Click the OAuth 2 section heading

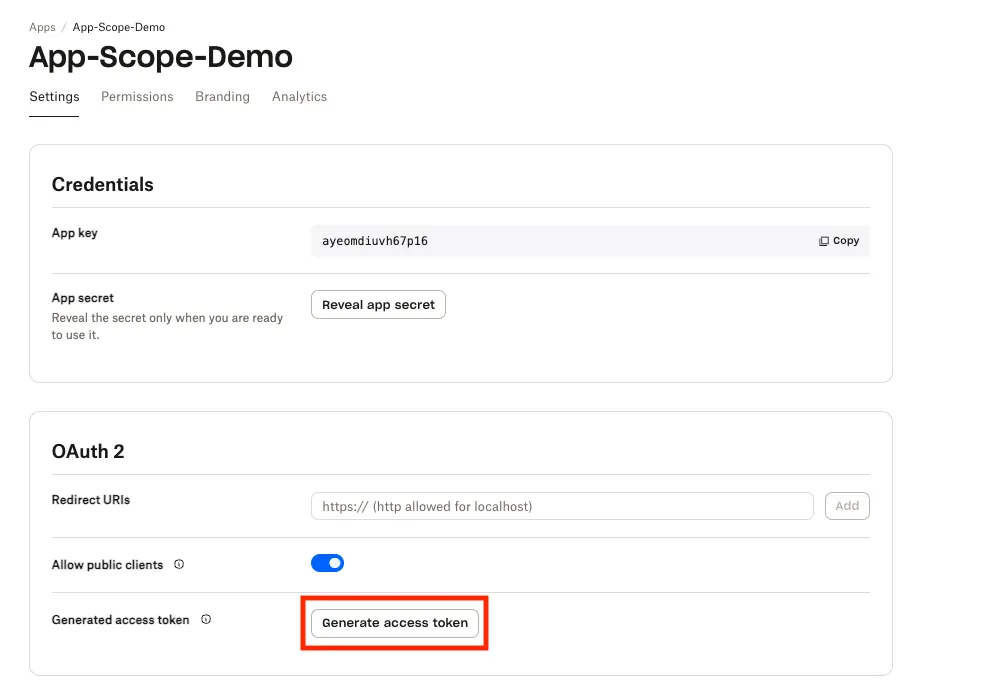point(88,451)
